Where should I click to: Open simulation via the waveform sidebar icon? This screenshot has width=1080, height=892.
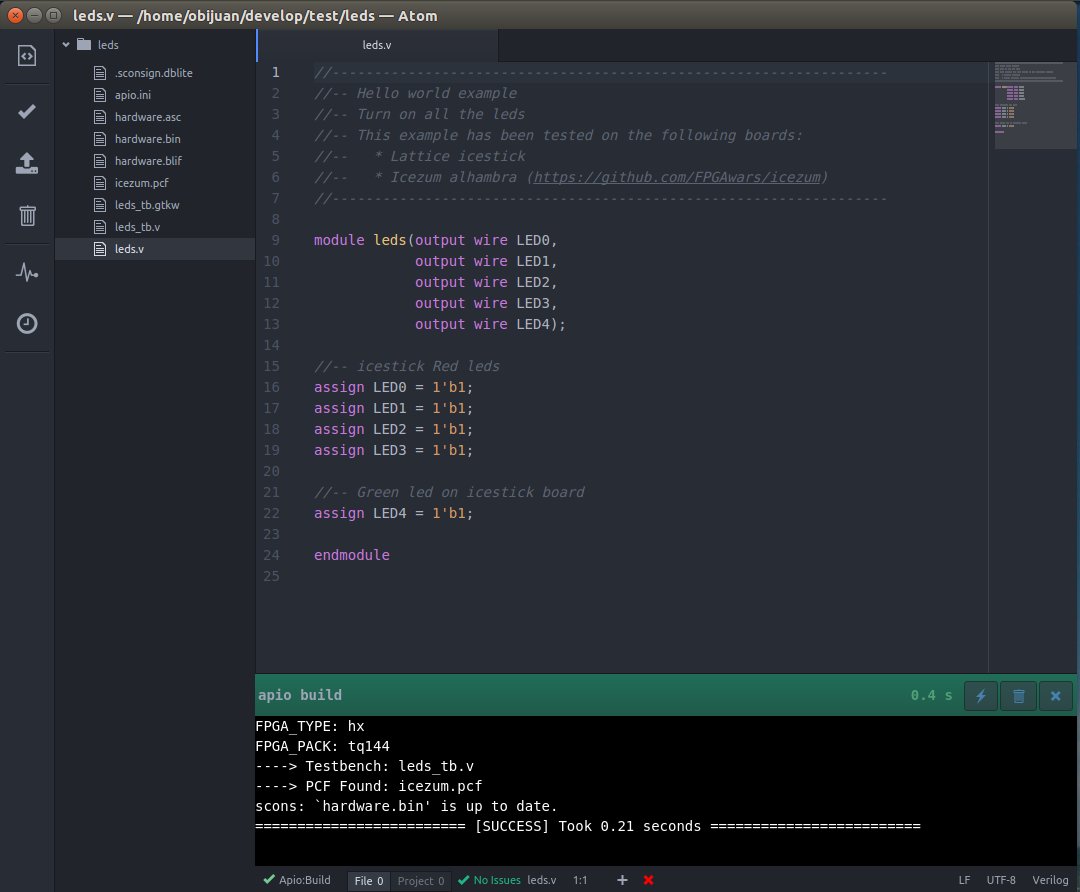pos(27,270)
